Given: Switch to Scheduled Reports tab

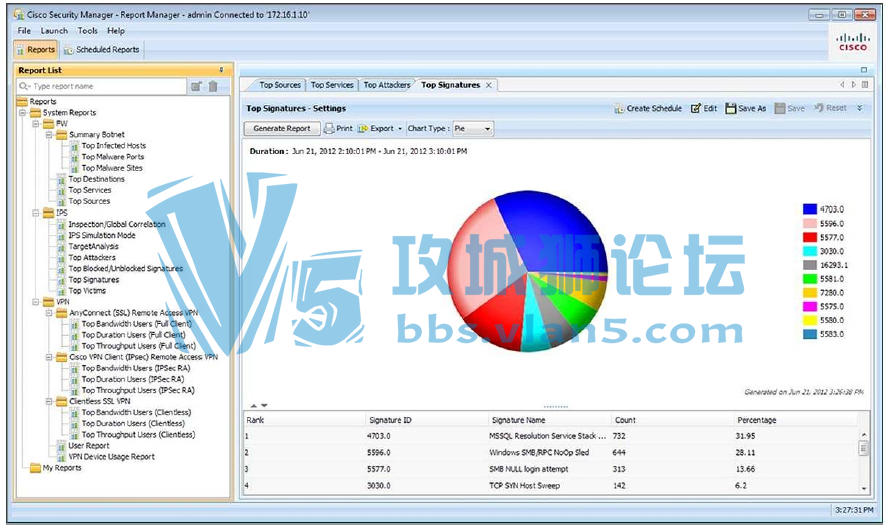Looking at the screenshot, I should pyautogui.click(x=101, y=50).
